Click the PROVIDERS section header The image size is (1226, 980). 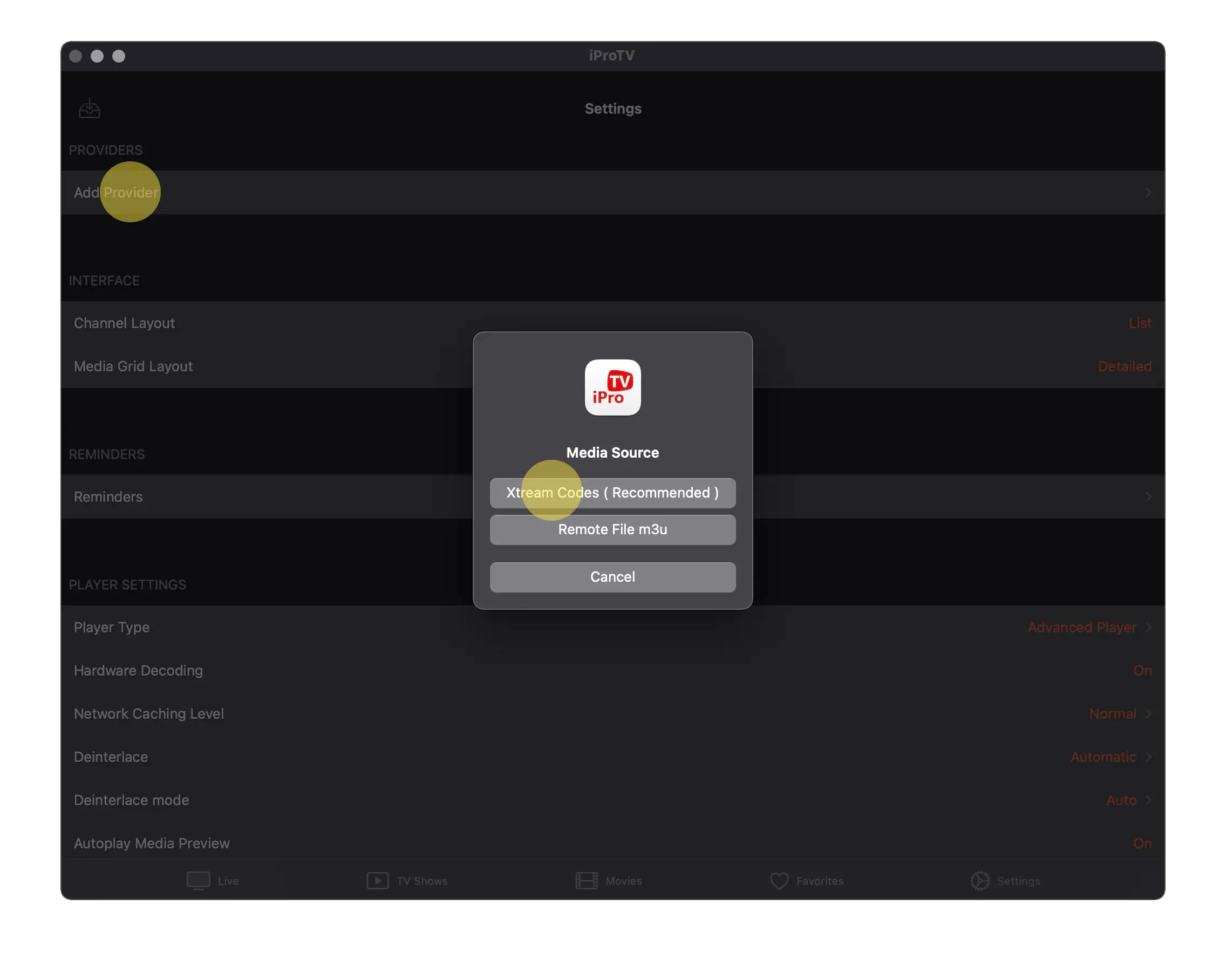(x=106, y=150)
